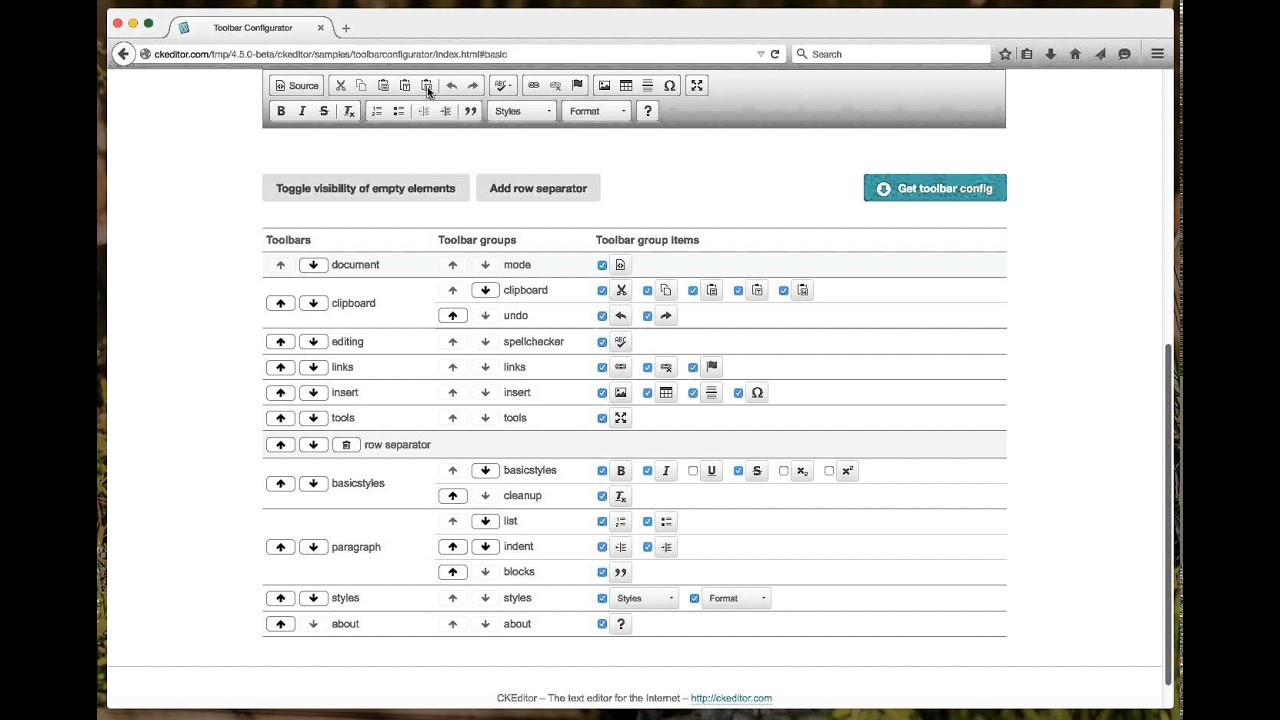
Task: Click the Get toolbar config button
Action: [935, 188]
